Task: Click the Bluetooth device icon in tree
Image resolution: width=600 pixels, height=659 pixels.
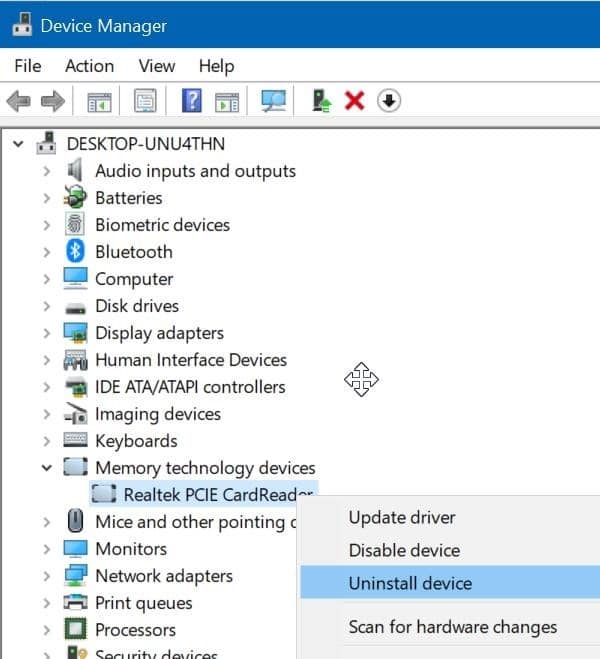Action: point(75,252)
